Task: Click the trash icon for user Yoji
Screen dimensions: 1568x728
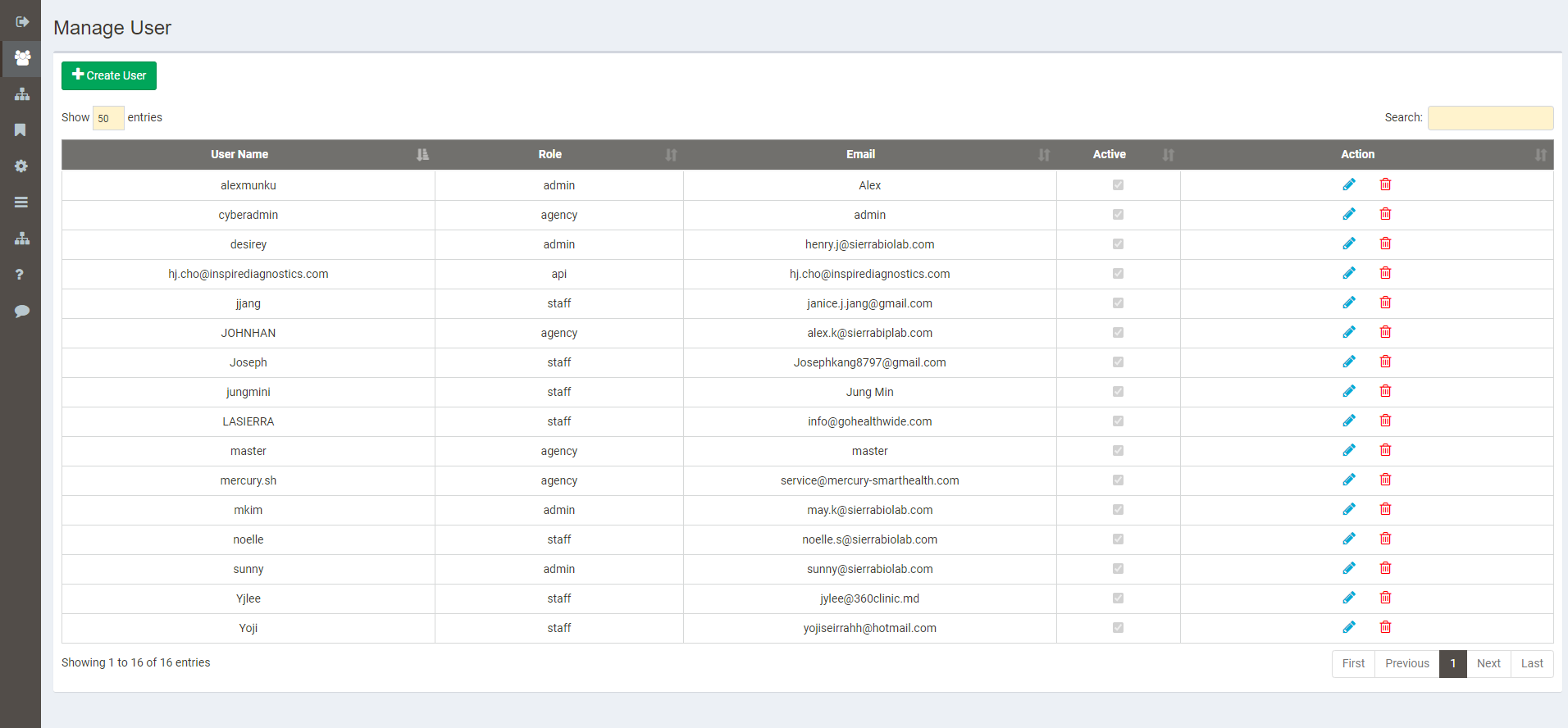Action: point(1385,628)
